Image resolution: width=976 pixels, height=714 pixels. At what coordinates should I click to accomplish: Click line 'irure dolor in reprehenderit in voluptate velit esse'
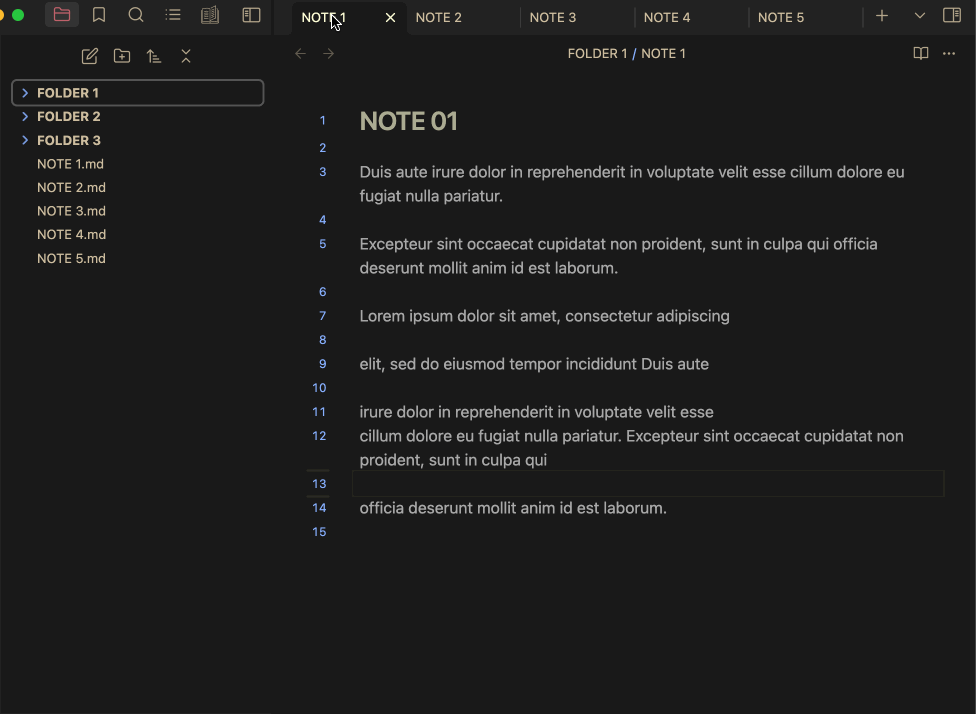(537, 412)
